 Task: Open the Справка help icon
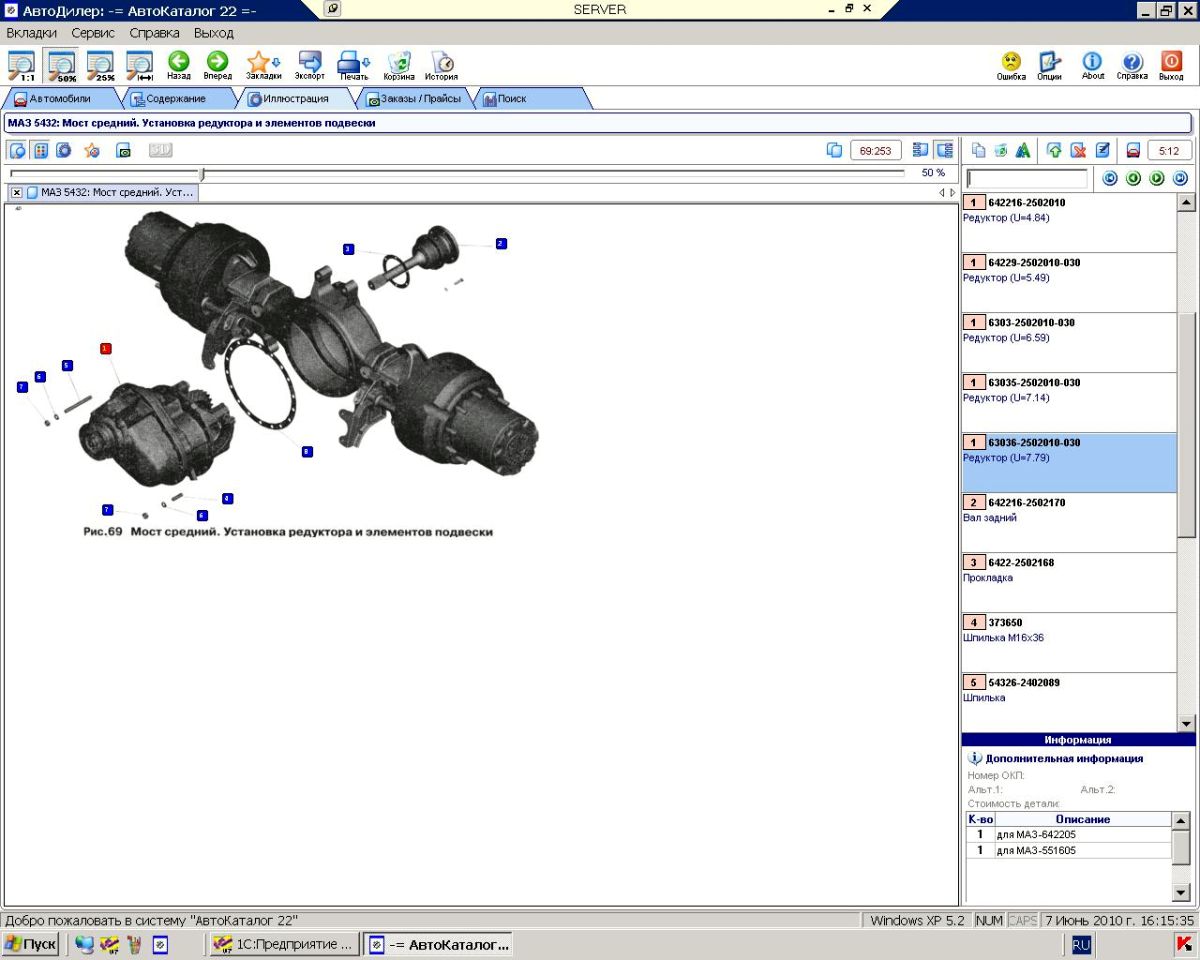click(x=1132, y=66)
